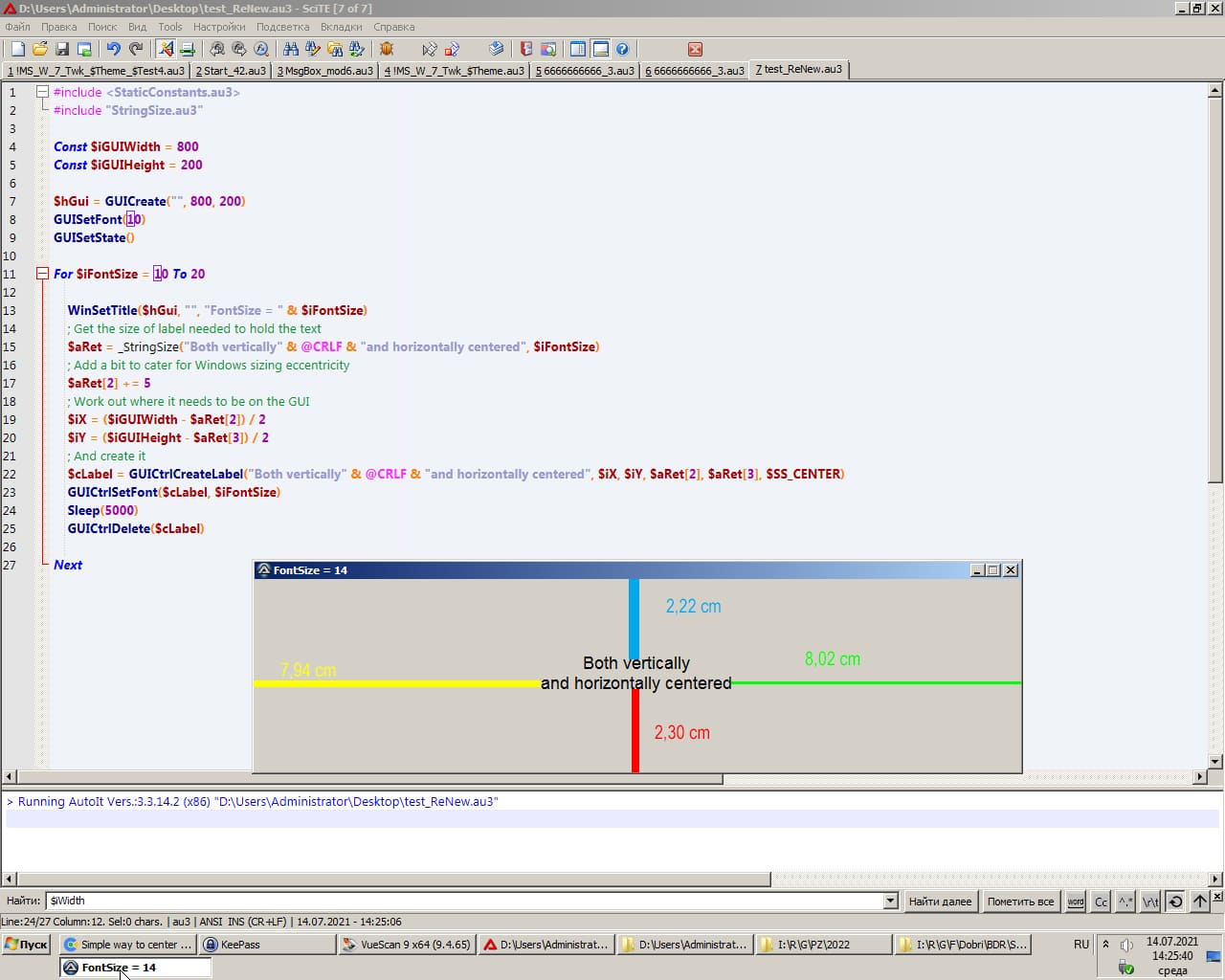Click the "Running AutoIt Vers." output line
Image resolution: width=1225 pixels, height=980 pixels.
tap(253, 802)
